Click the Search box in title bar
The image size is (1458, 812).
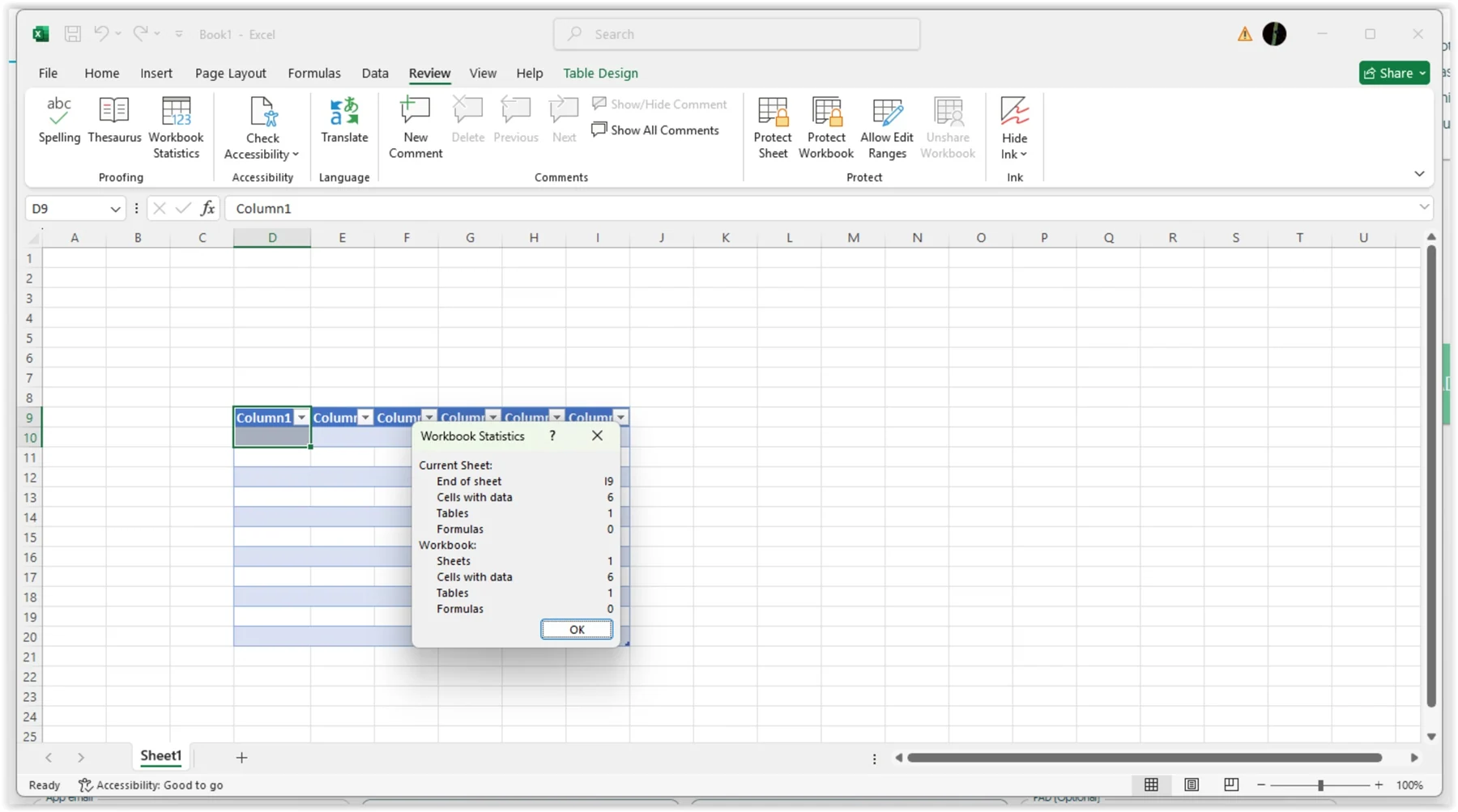737,34
